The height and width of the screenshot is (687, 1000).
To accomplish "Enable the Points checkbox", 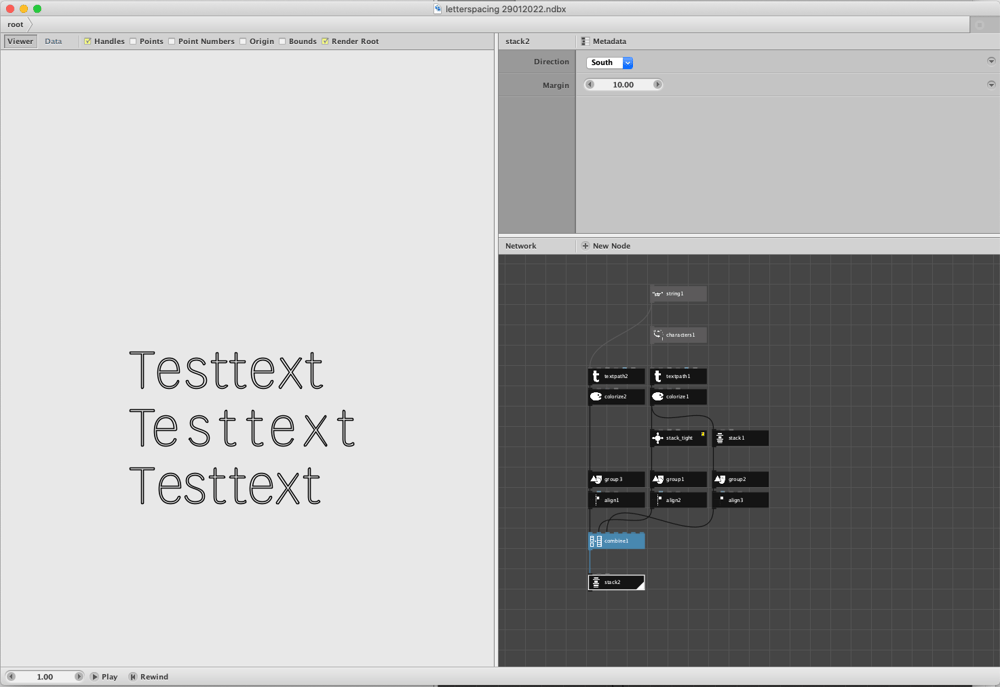I will click(x=133, y=41).
